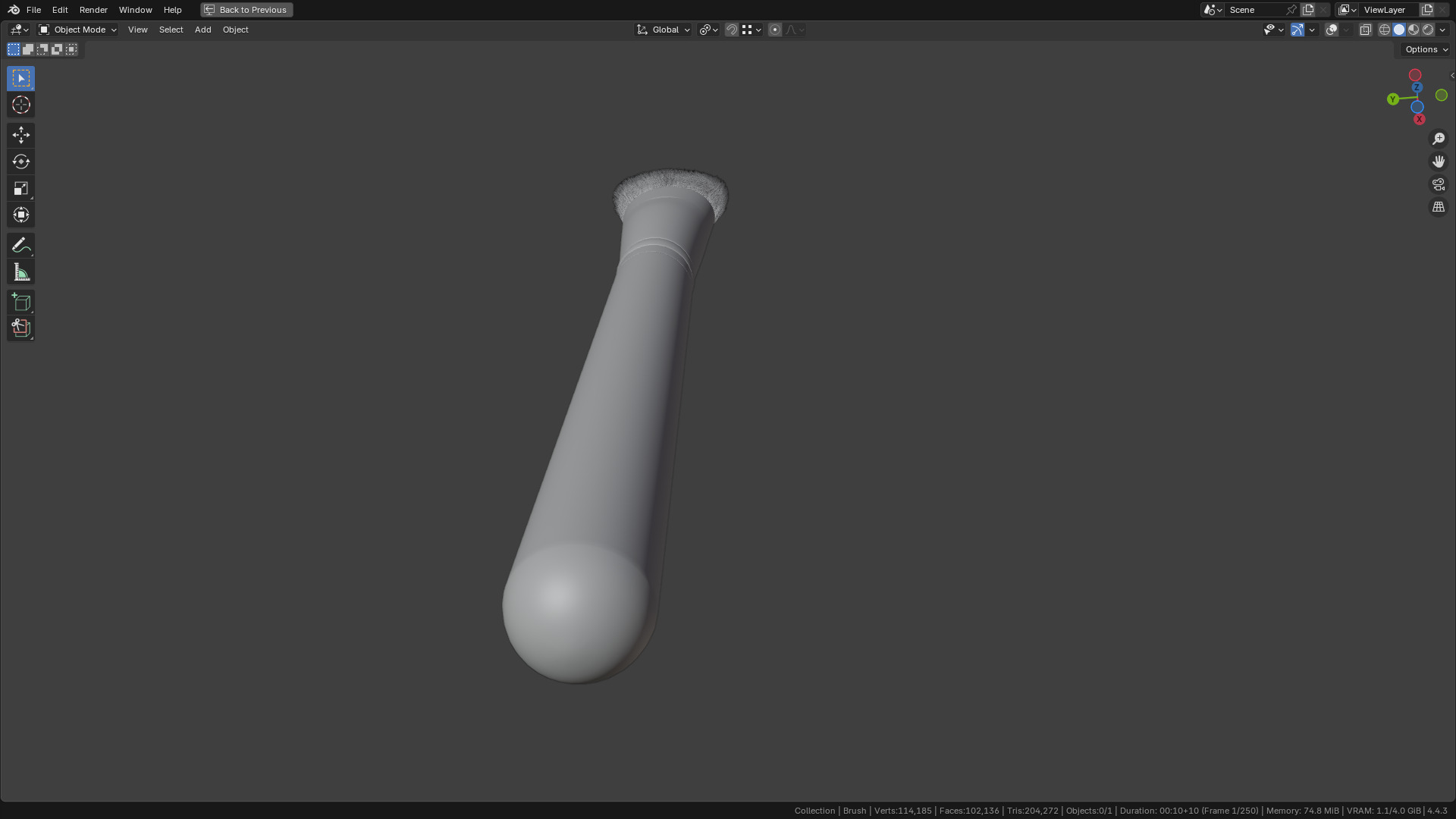This screenshot has height=819, width=1456.
Task: Open the Global transform orientation dropdown
Action: click(664, 30)
